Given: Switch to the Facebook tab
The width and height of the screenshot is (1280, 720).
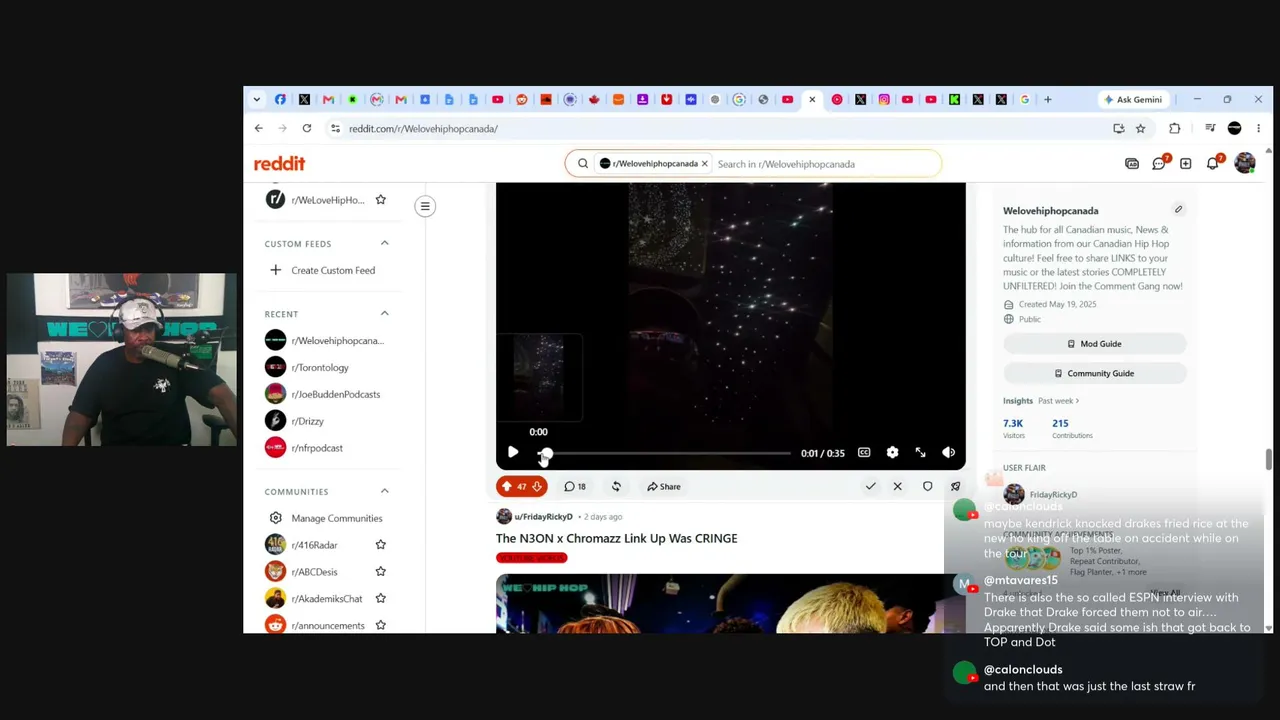Looking at the screenshot, I should pyautogui.click(x=280, y=100).
